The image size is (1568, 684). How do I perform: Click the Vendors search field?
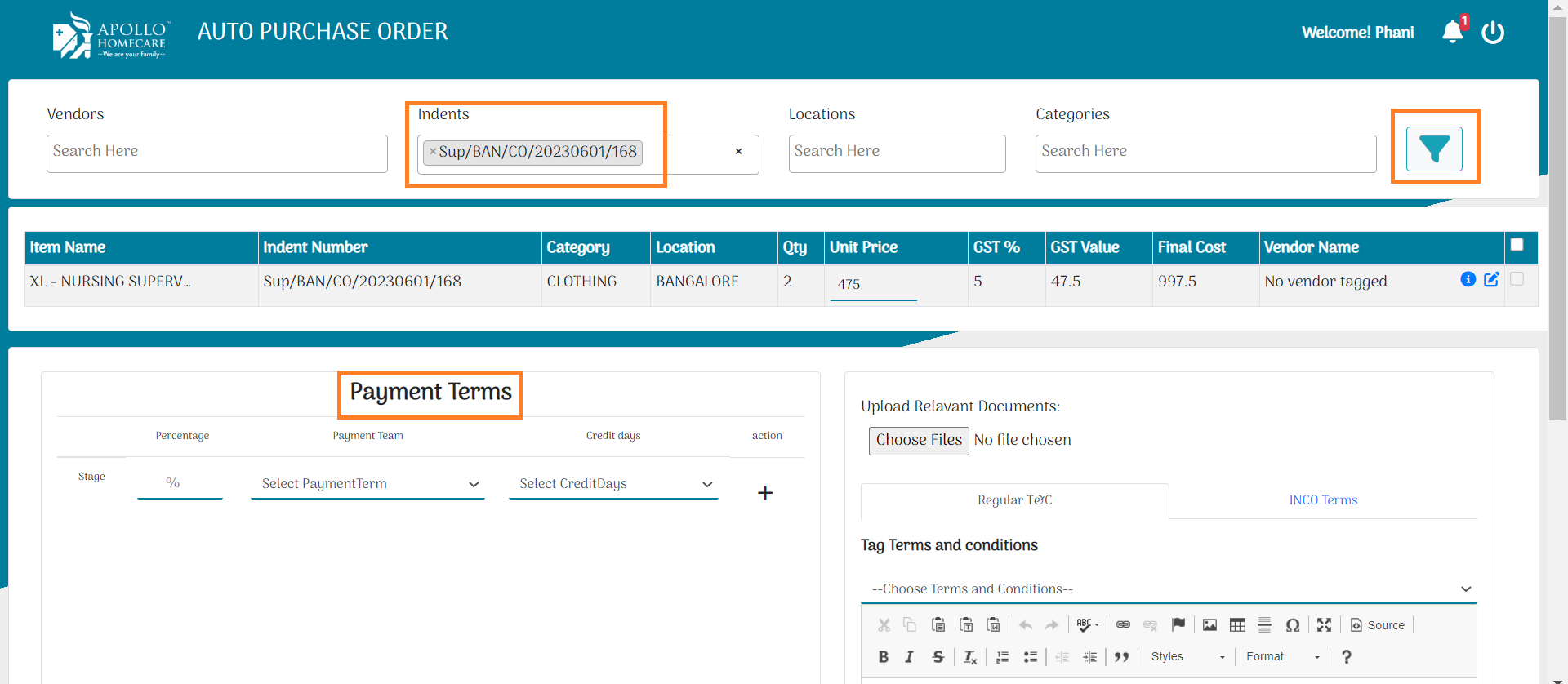pyautogui.click(x=216, y=153)
